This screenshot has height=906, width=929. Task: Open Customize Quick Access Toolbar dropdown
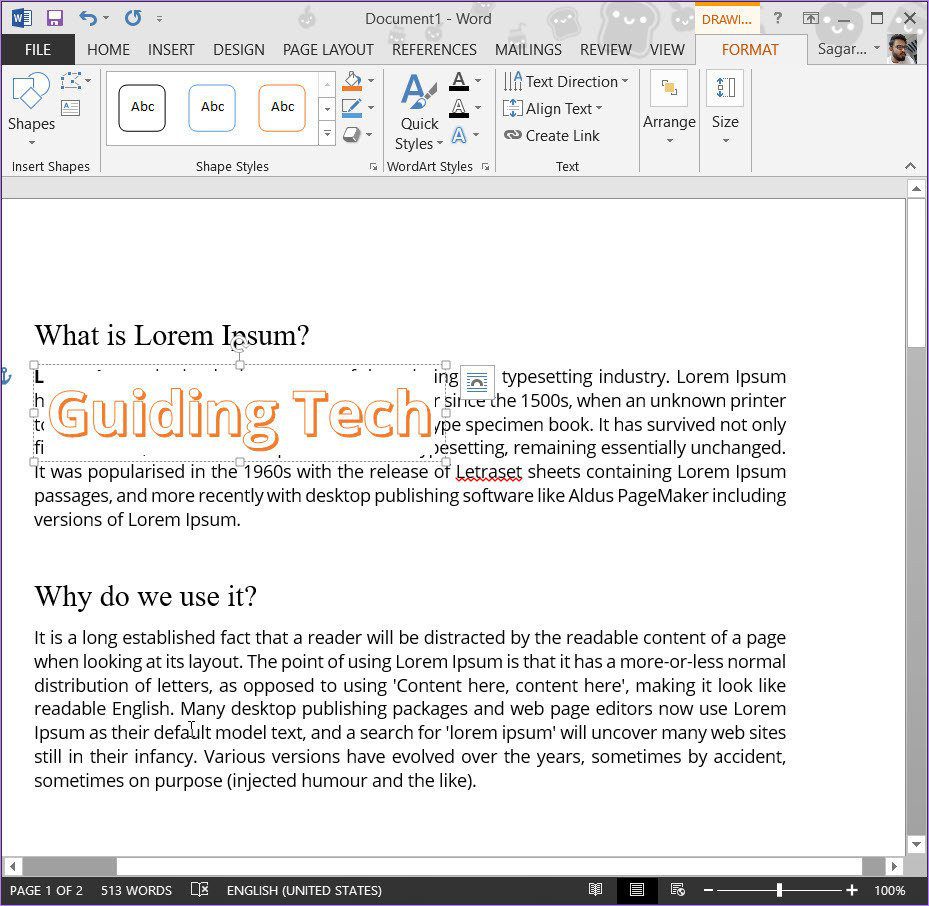tap(159, 19)
